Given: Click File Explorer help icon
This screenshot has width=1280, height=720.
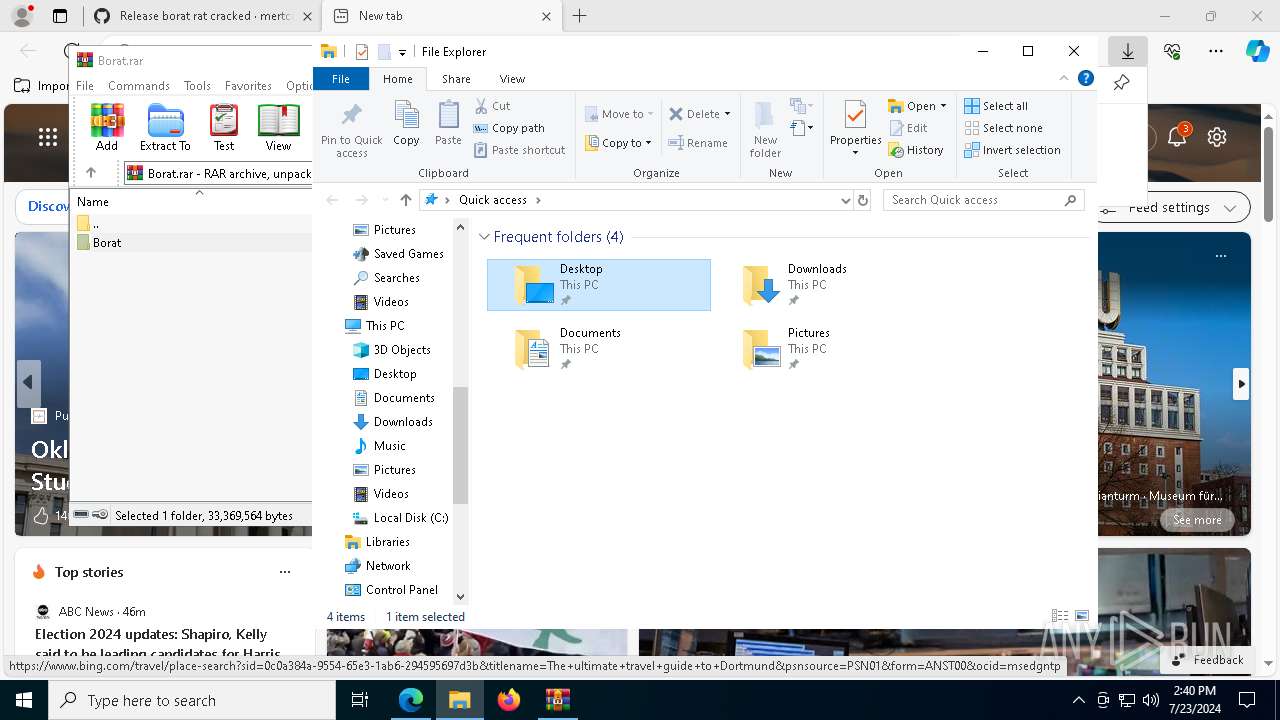Looking at the screenshot, I should [1086, 78].
